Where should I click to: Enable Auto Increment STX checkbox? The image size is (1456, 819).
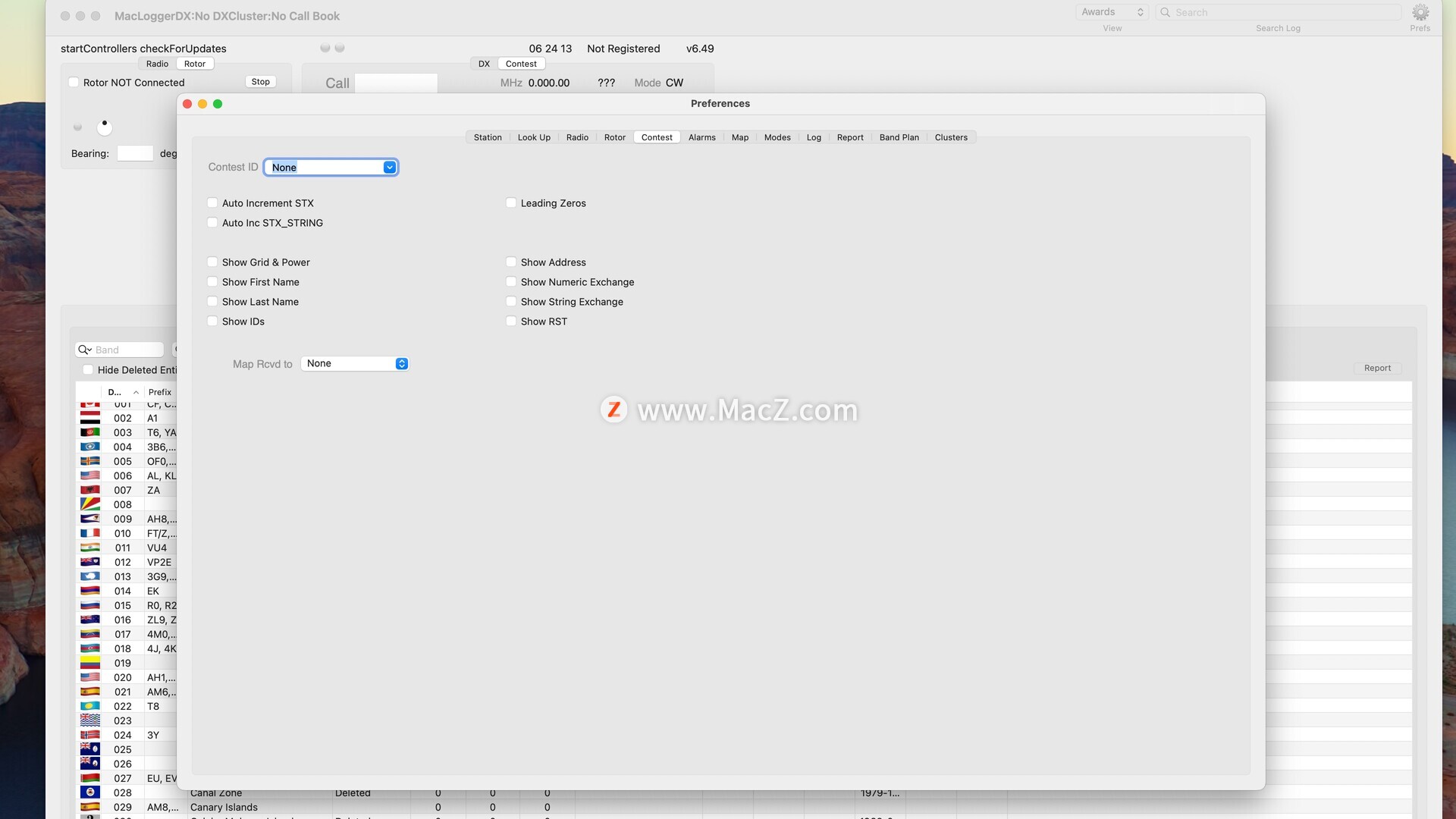tap(212, 203)
